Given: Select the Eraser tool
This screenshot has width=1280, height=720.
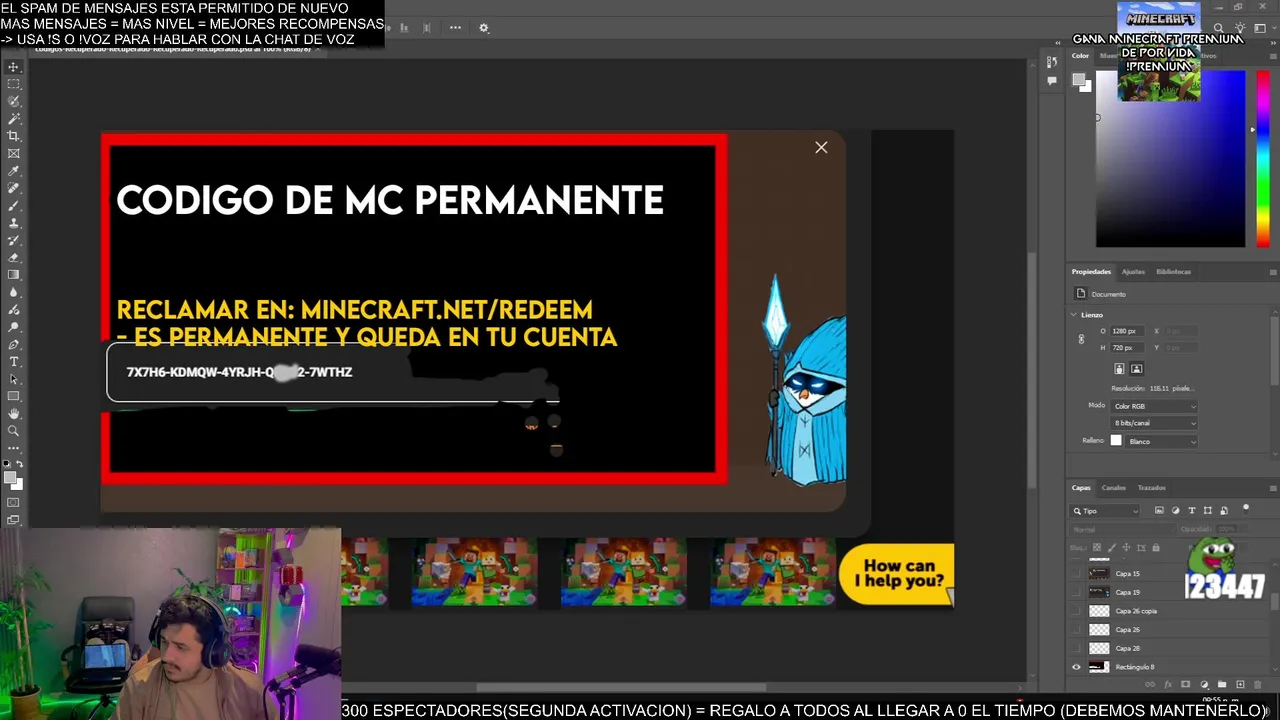Looking at the screenshot, I should [x=13, y=257].
